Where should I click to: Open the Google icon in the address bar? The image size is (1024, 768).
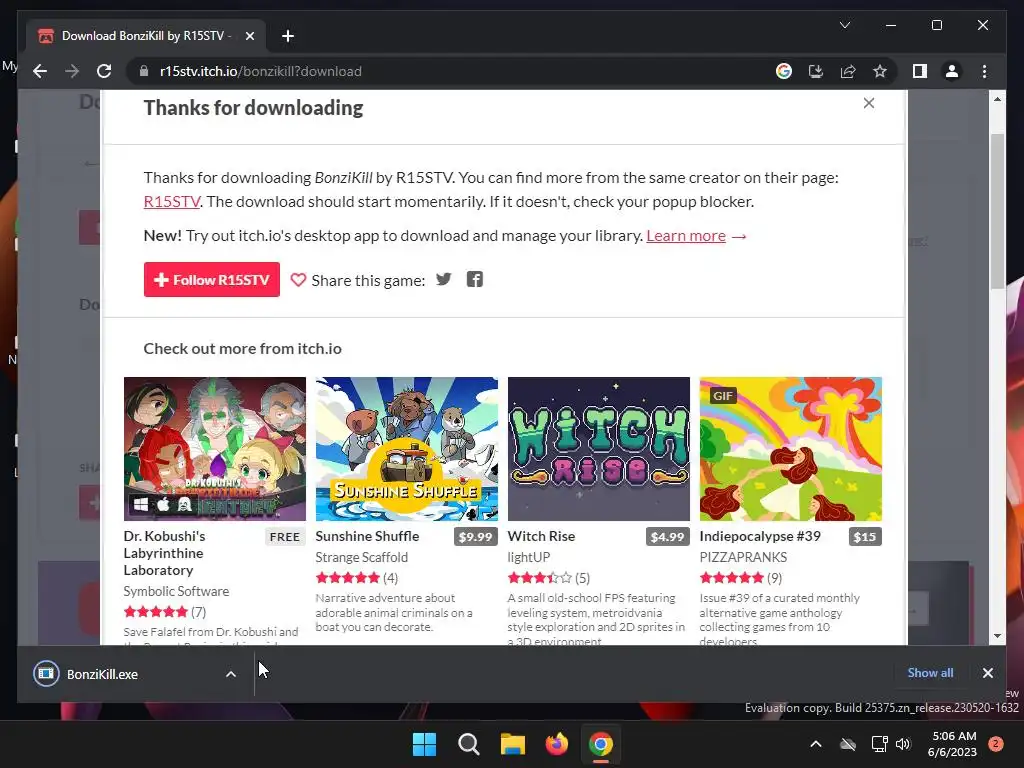coord(784,71)
